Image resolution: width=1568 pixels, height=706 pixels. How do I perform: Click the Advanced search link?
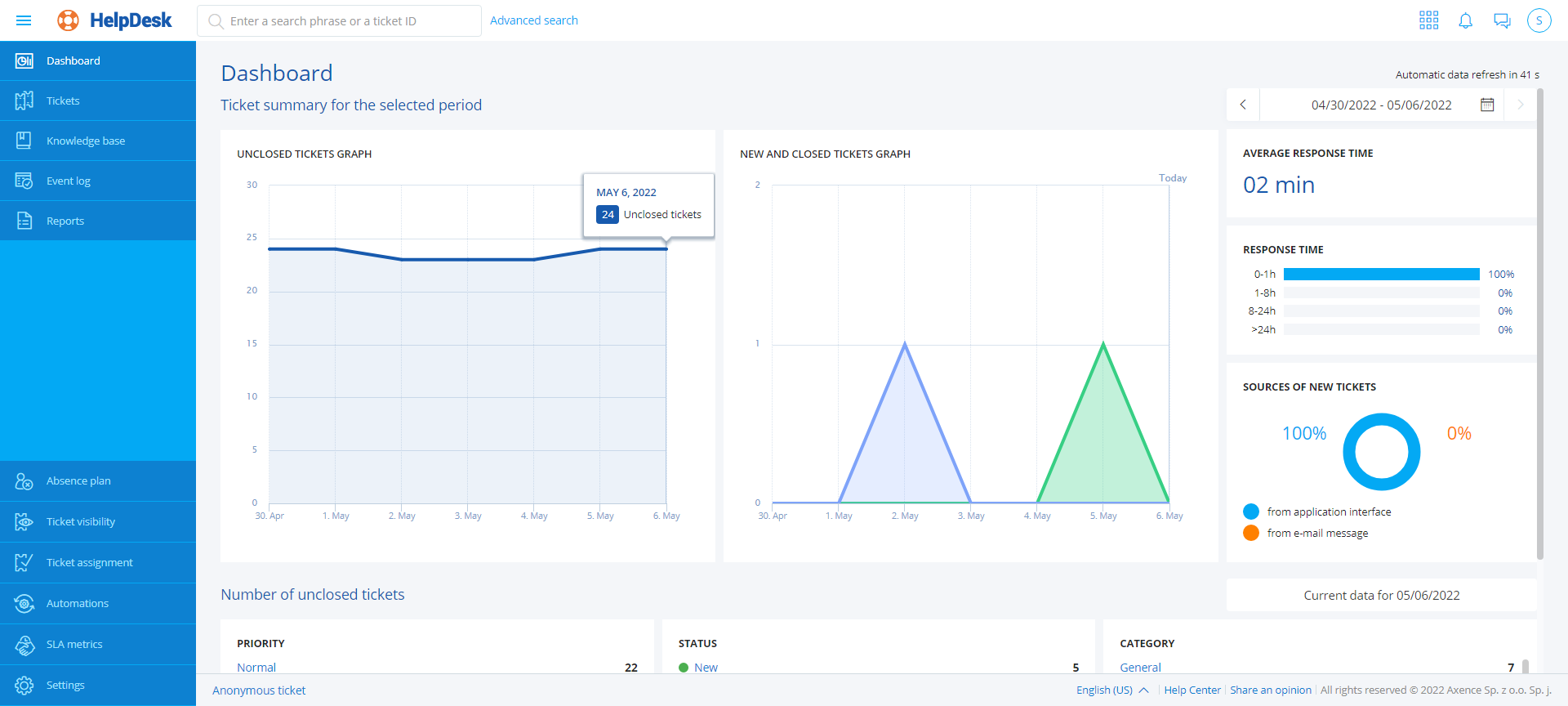coord(533,20)
